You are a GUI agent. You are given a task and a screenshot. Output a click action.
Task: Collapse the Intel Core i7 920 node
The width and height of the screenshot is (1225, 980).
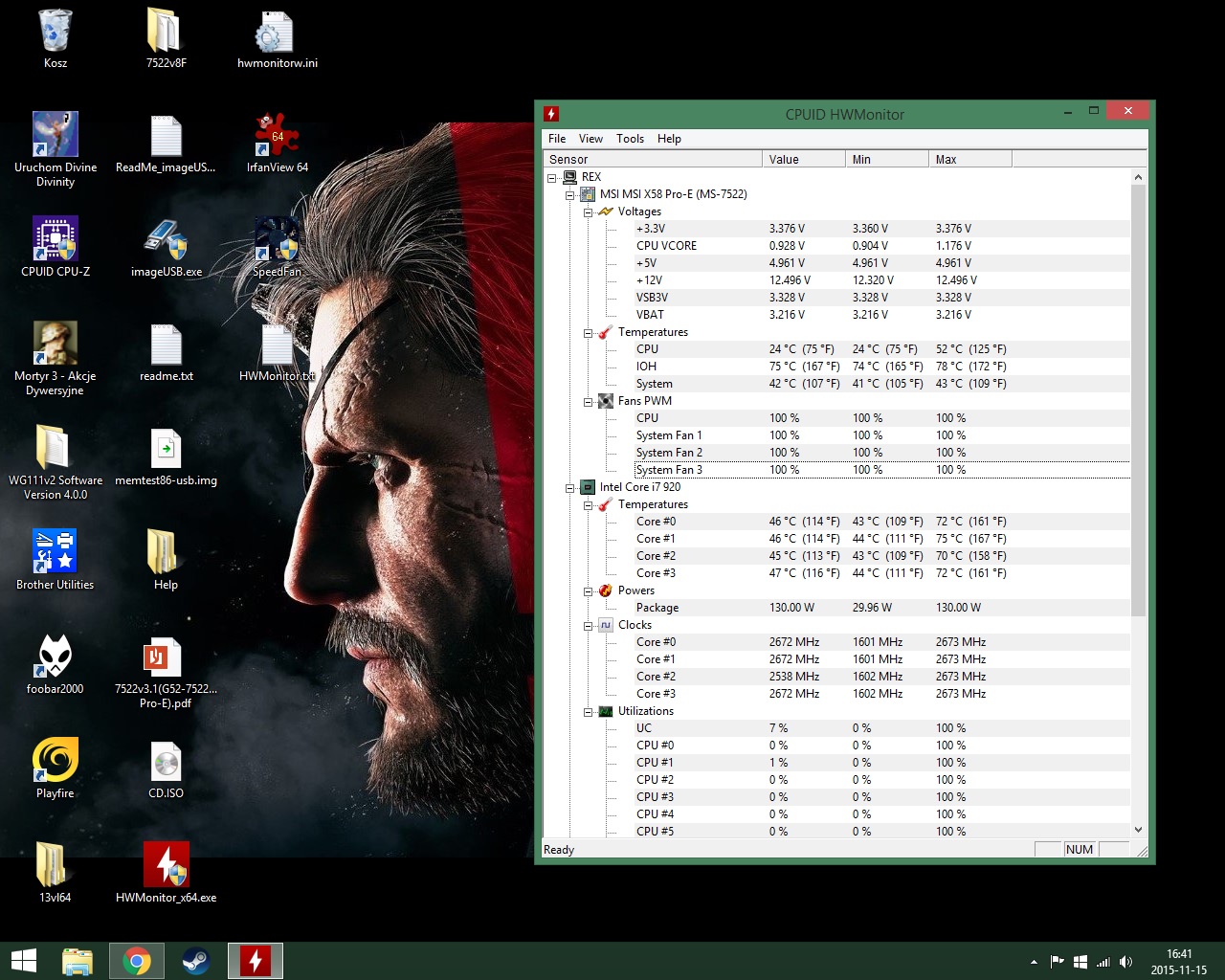point(570,487)
